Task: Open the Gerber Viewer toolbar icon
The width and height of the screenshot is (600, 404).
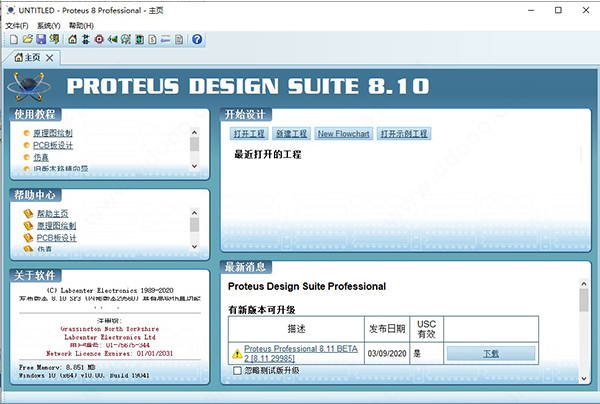Action: [x=126, y=39]
